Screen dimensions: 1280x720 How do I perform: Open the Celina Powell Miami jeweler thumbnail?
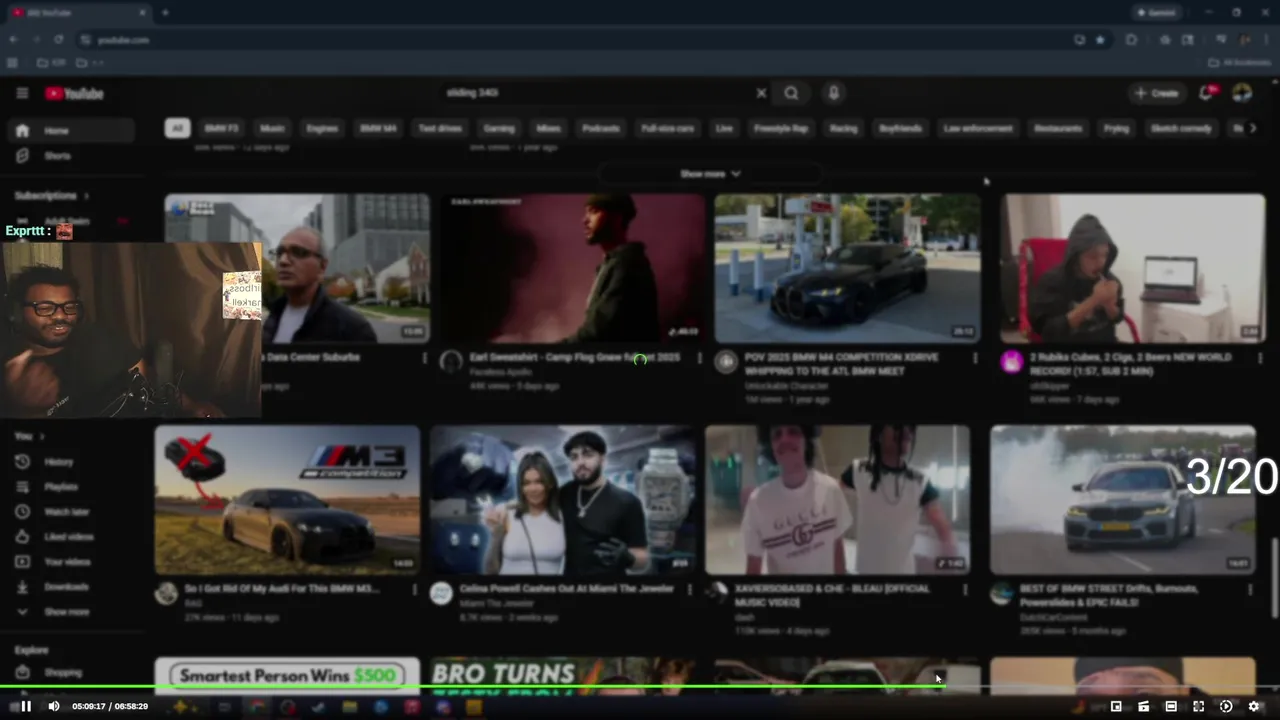tap(563, 500)
